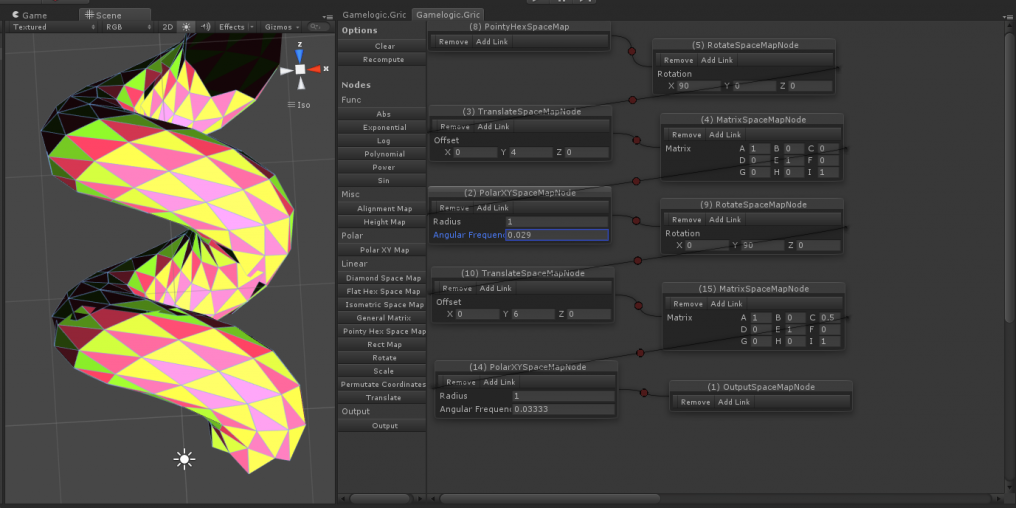The image size is (1016, 508).
Task: Toggle scene audio speaker icon
Action: point(205,27)
